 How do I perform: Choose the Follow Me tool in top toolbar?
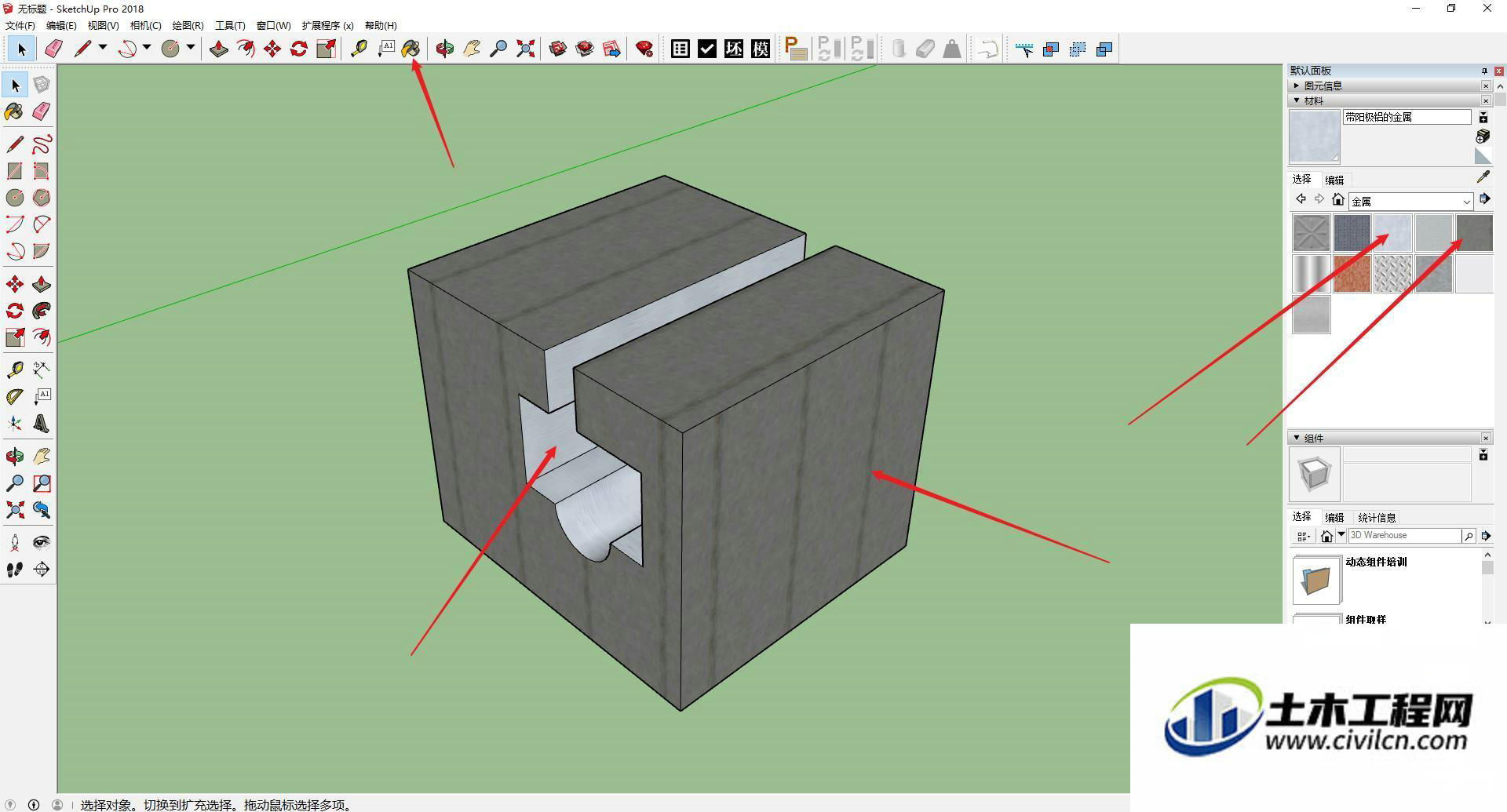[246, 49]
